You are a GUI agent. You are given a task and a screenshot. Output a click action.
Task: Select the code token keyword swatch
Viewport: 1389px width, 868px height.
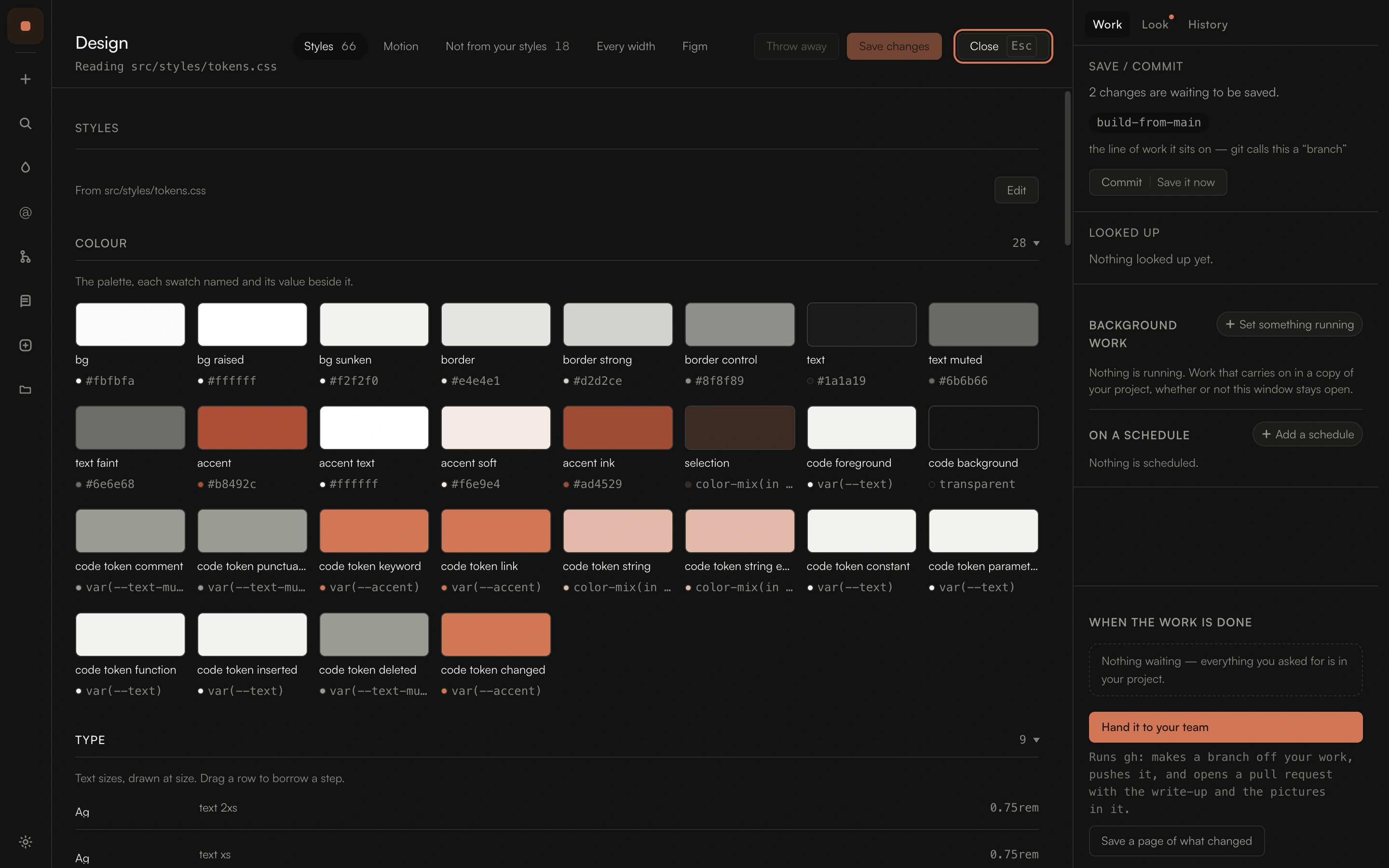[x=374, y=531]
